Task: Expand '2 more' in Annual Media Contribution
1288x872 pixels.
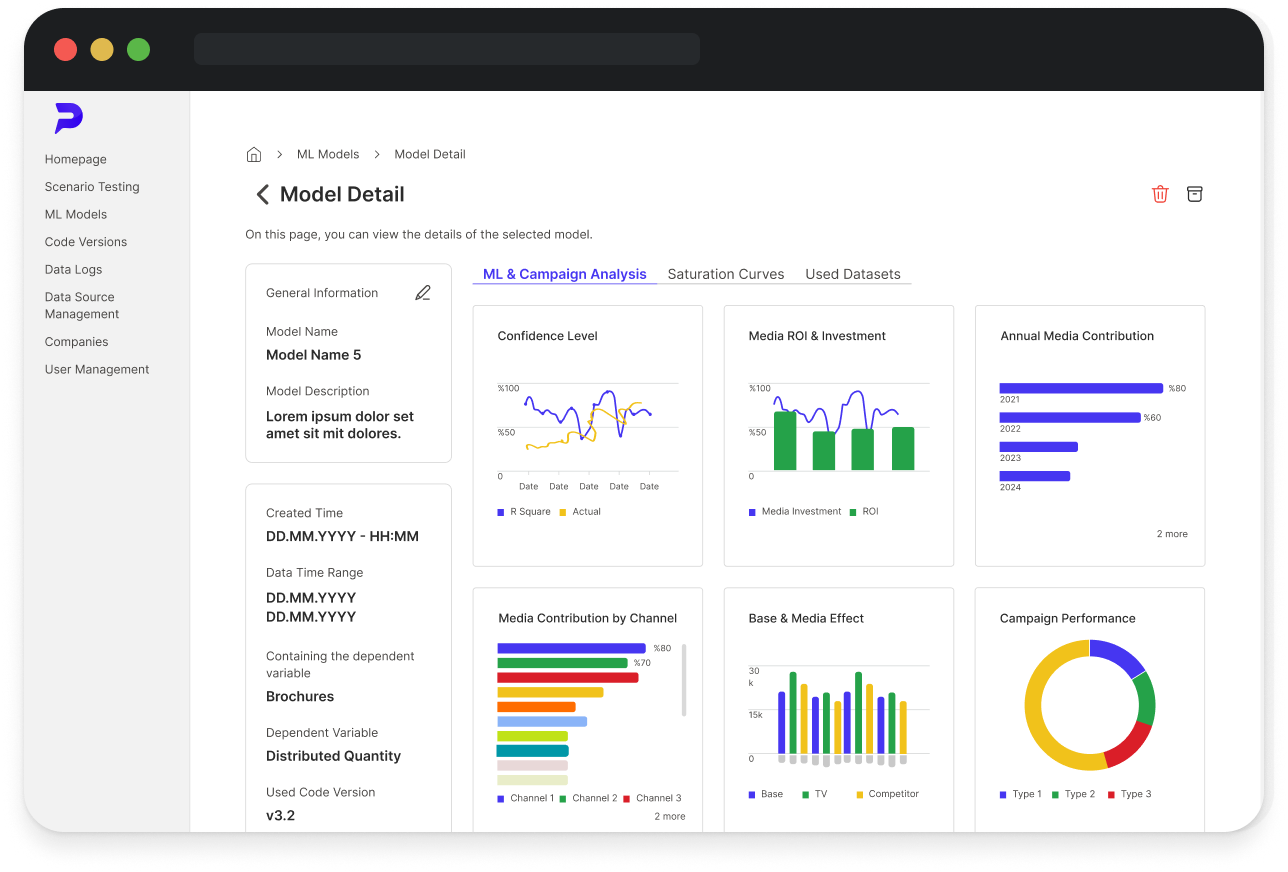Action: pyautogui.click(x=1171, y=534)
